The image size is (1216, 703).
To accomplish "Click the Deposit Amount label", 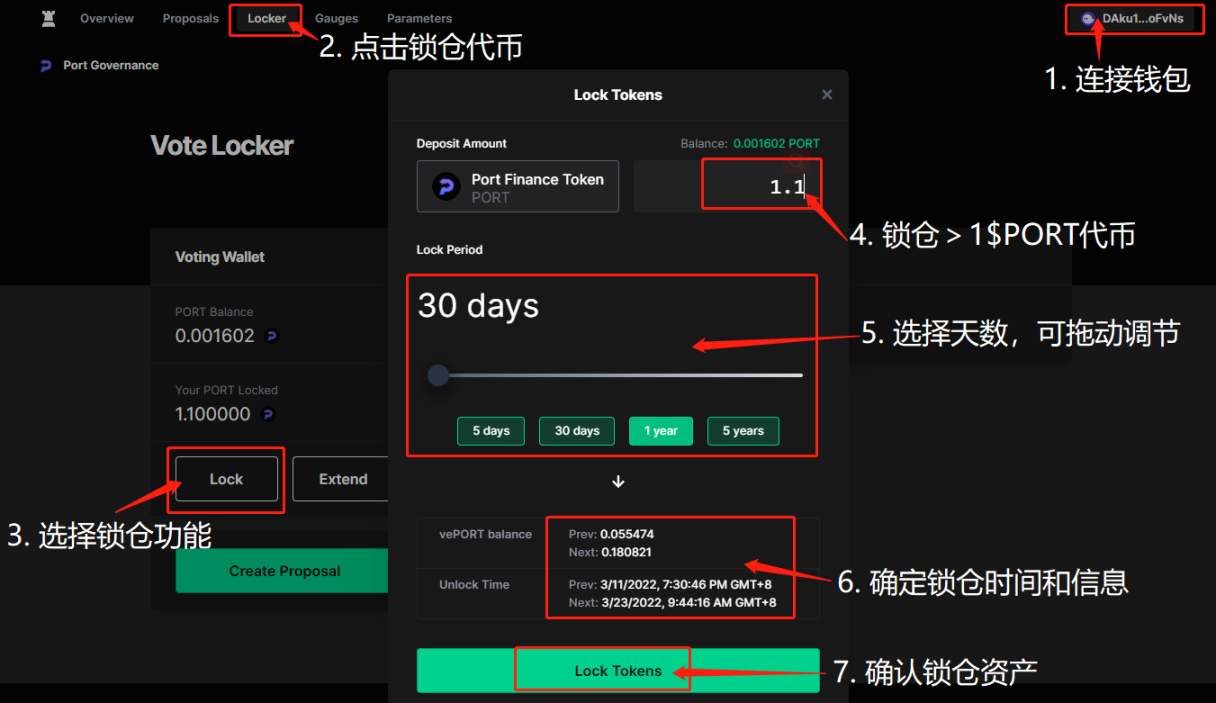I will (462, 144).
